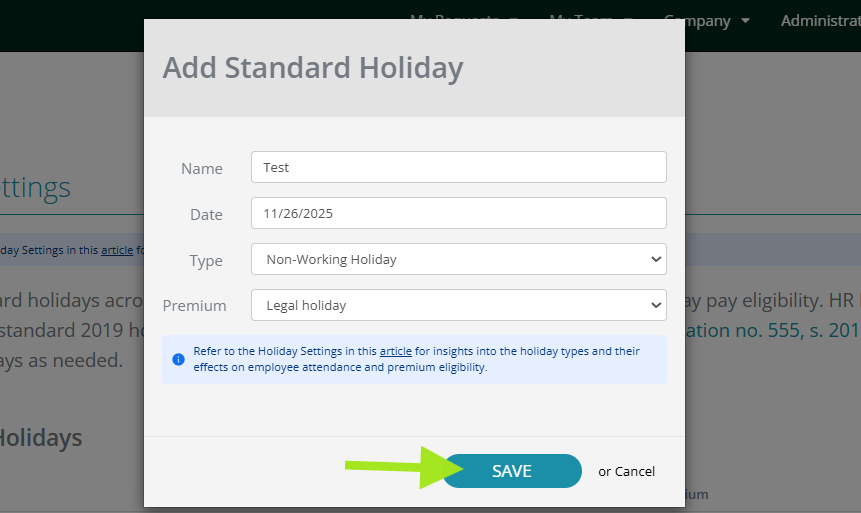Click the Type field label
The image size is (861, 513).
pyautogui.click(x=206, y=261)
